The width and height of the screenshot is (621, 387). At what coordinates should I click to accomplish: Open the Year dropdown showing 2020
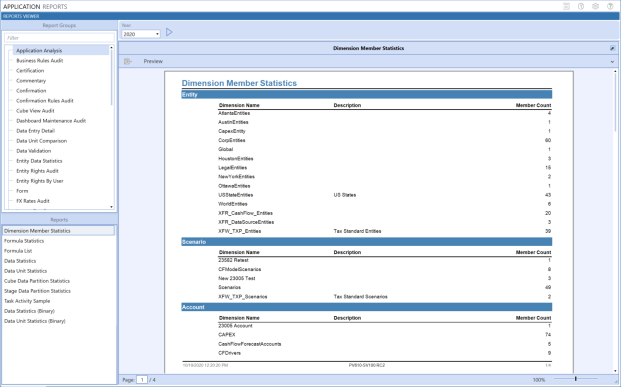point(141,34)
